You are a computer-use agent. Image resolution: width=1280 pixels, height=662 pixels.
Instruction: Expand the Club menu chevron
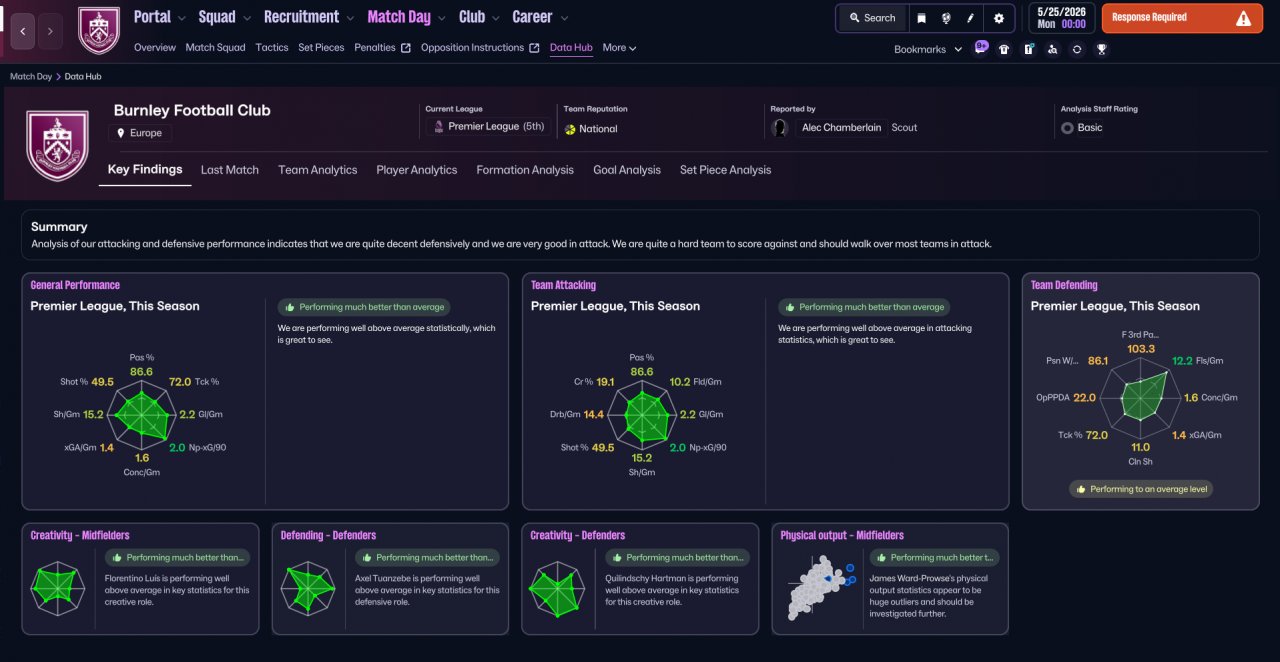click(x=494, y=18)
